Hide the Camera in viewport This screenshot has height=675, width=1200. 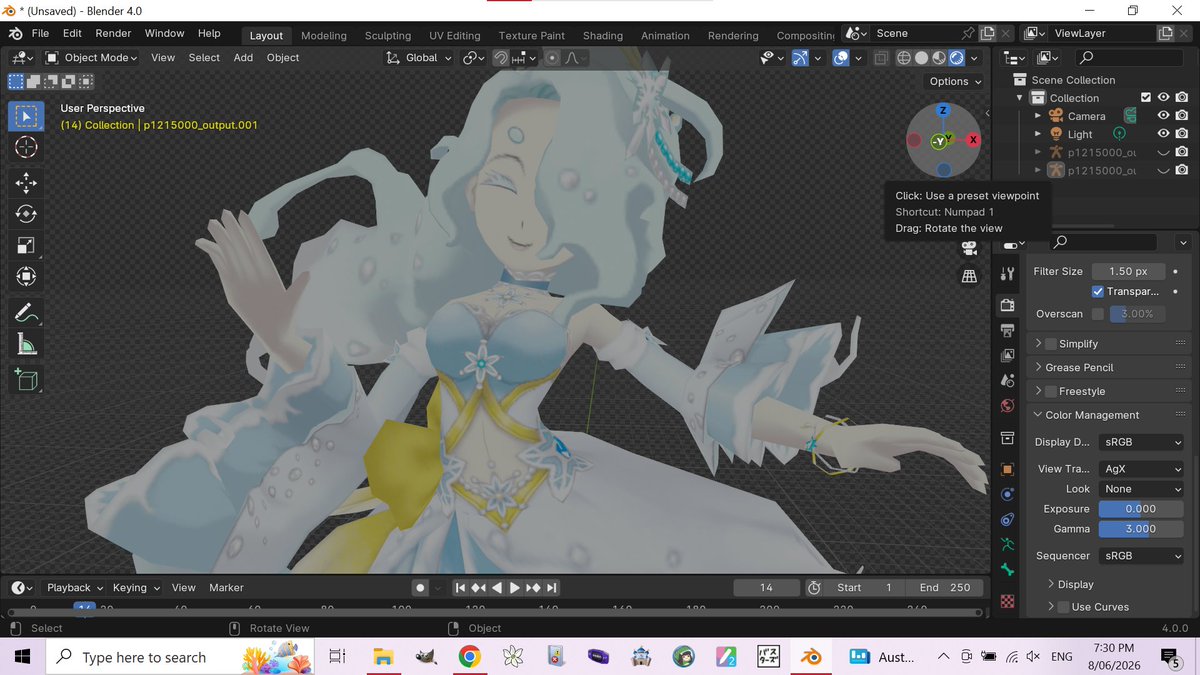(1163, 116)
